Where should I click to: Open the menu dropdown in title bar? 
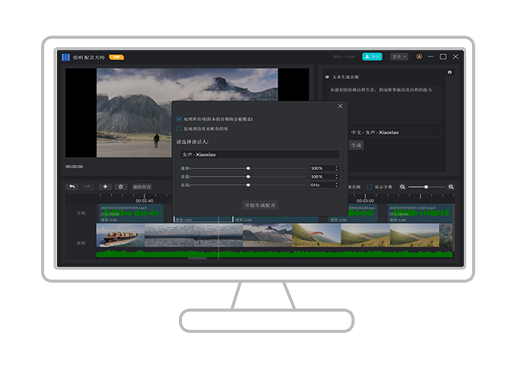(399, 57)
